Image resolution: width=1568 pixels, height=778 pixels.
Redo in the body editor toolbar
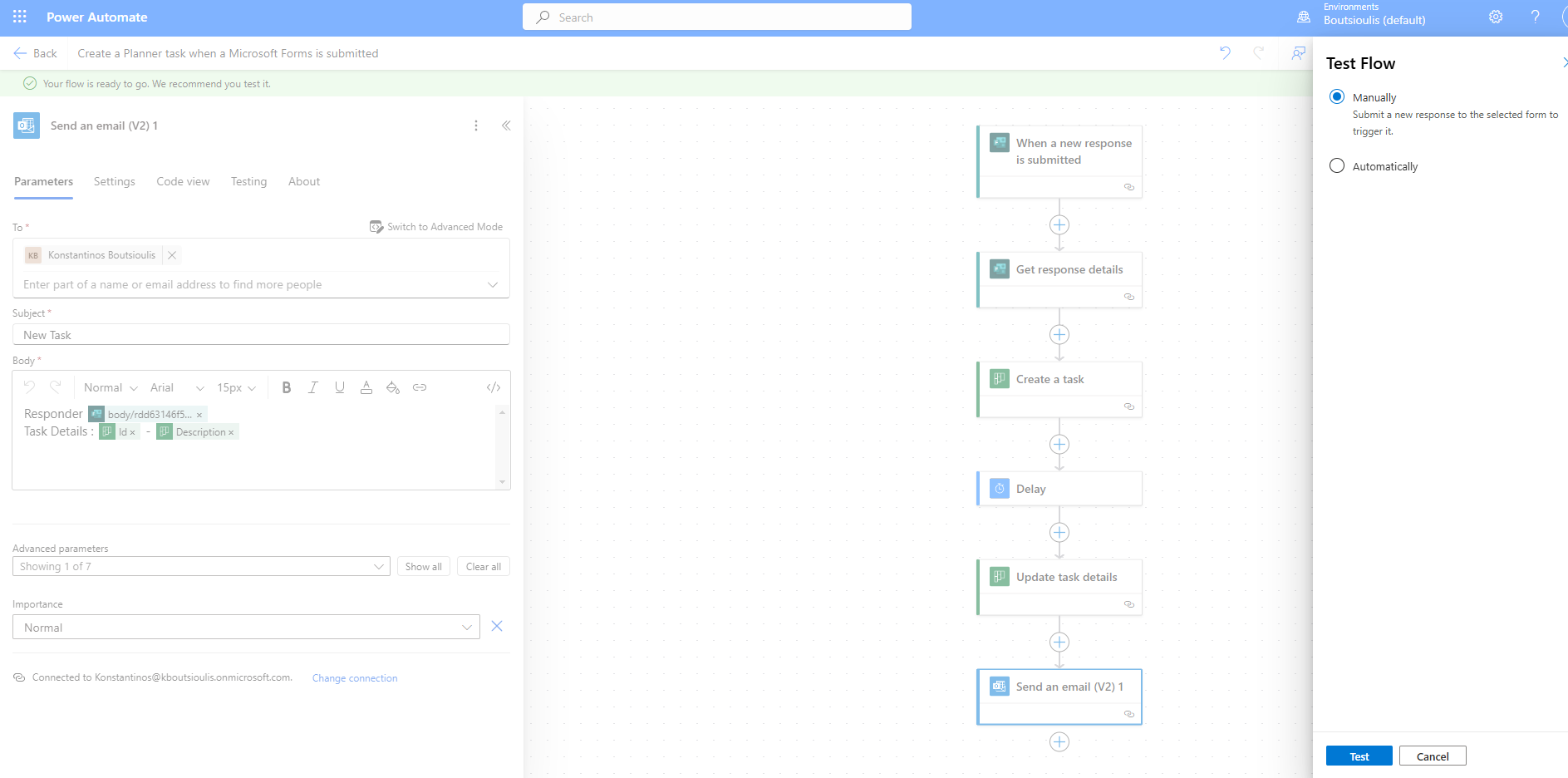(x=56, y=387)
